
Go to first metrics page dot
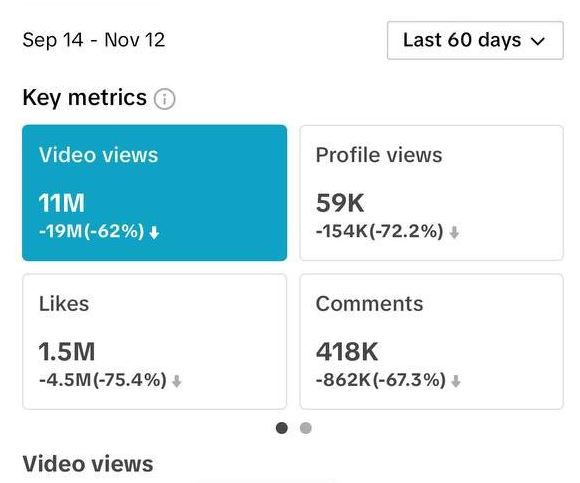pos(282,428)
